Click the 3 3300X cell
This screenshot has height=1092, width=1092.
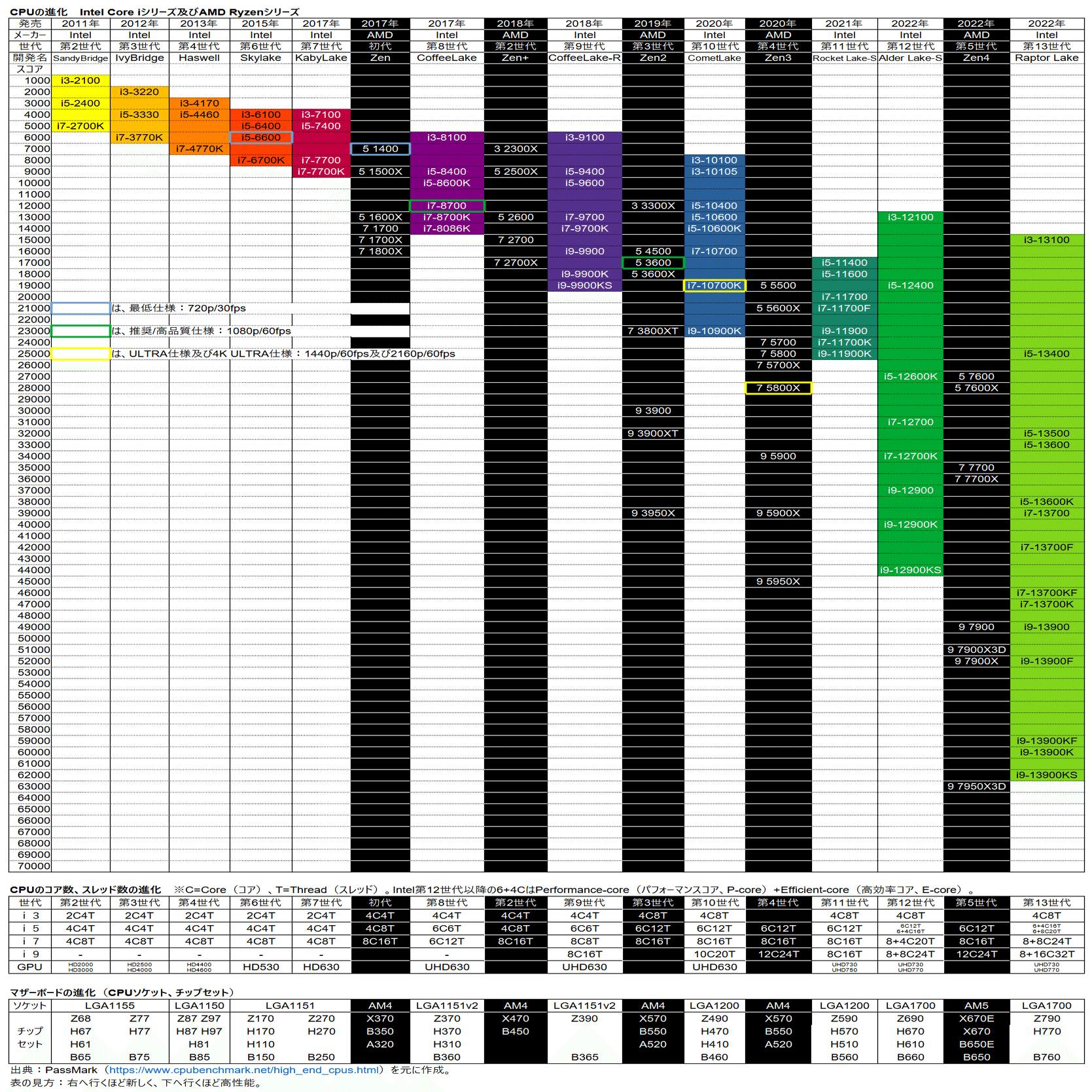tap(653, 205)
